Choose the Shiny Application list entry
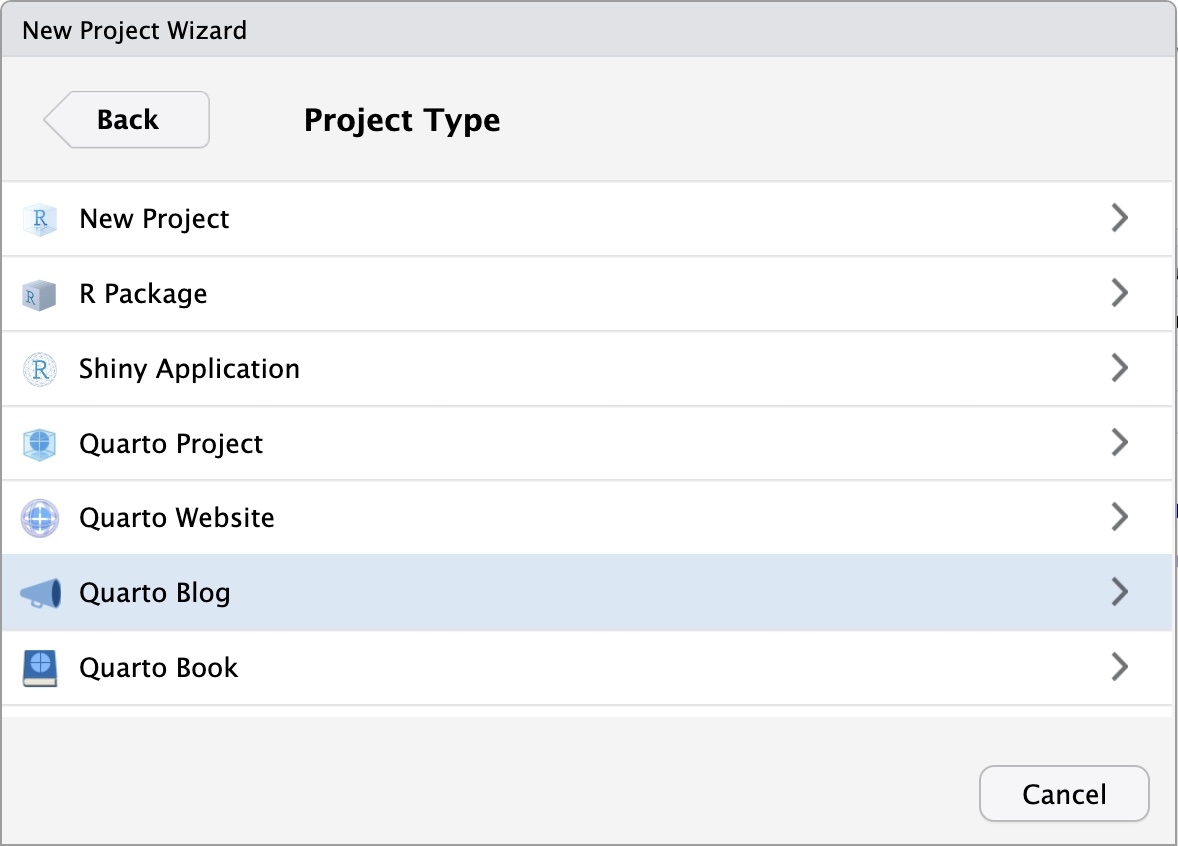 pyautogui.click(x=189, y=369)
